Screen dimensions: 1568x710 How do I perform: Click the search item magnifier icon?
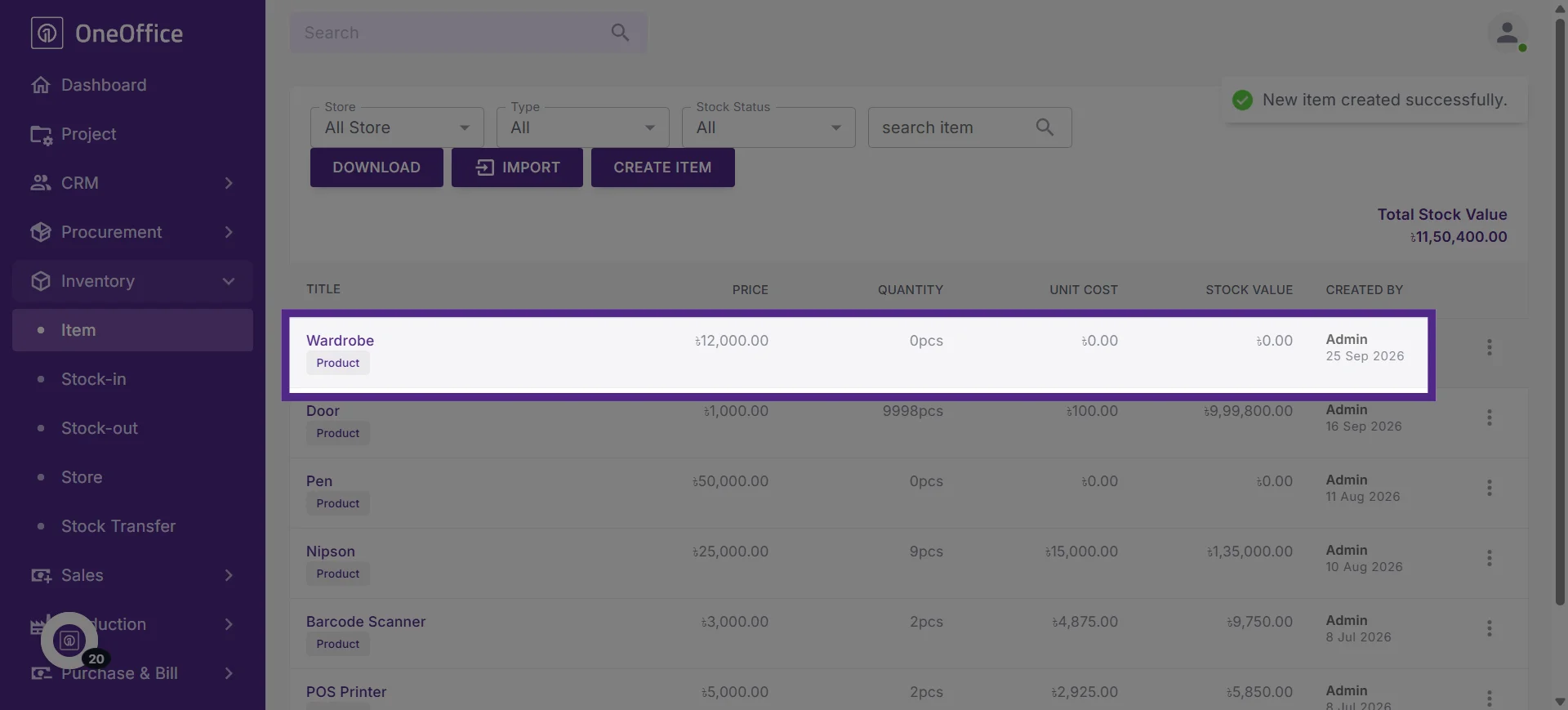coord(1045,127)
